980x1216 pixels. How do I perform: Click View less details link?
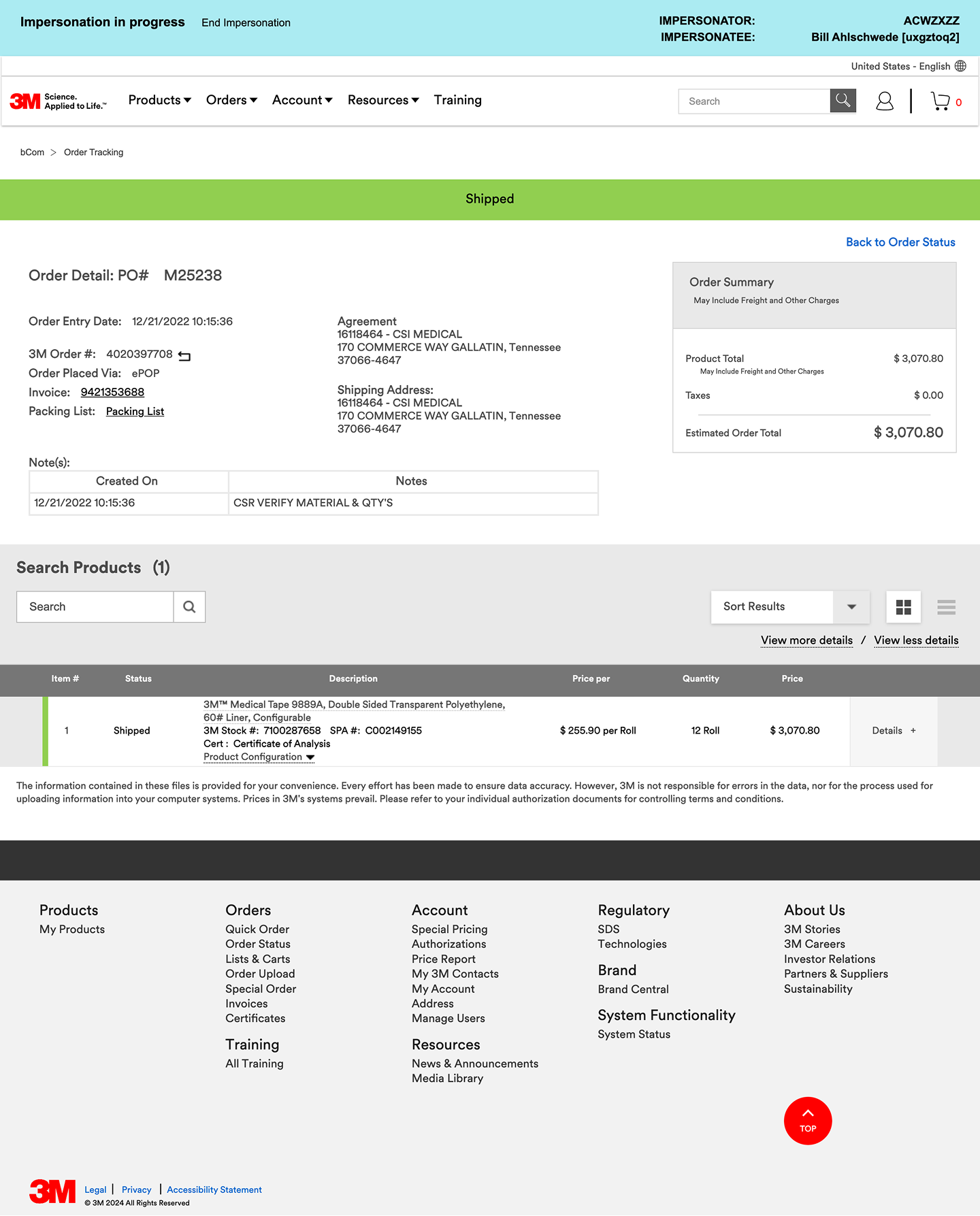tap(916, 640)
